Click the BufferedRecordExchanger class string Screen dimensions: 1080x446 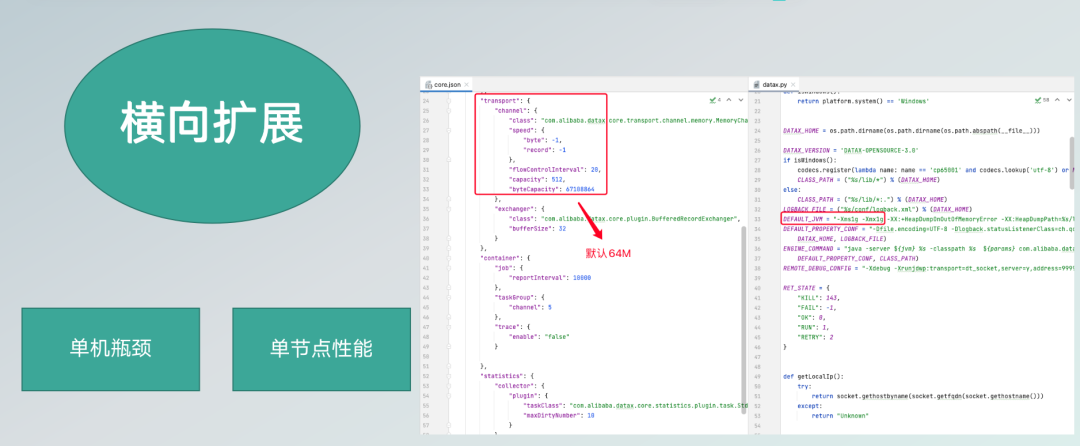click(x=641, y=218)
